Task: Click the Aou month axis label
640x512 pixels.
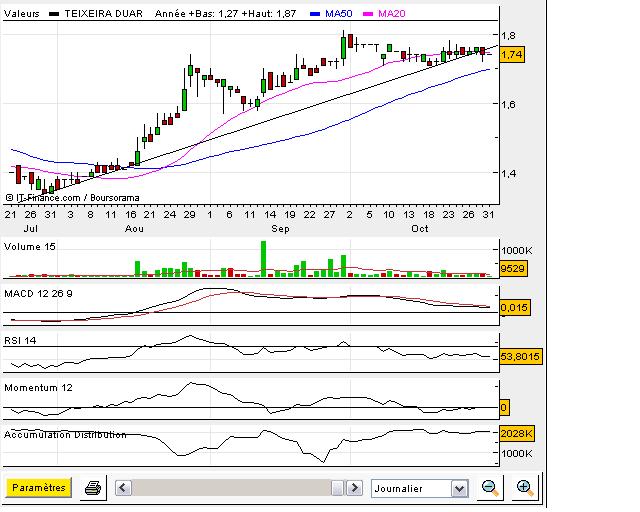Action: point(134,229)
